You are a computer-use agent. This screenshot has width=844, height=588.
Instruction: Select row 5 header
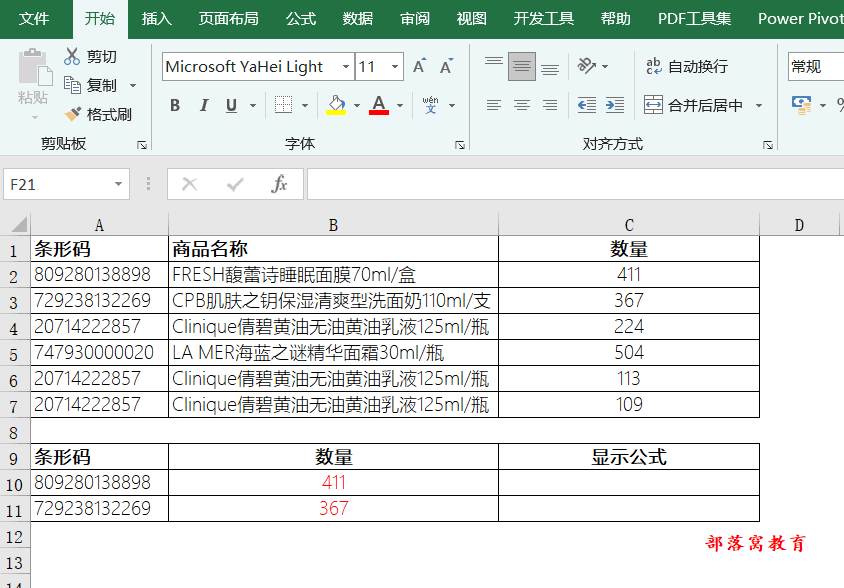coord(15,354)
